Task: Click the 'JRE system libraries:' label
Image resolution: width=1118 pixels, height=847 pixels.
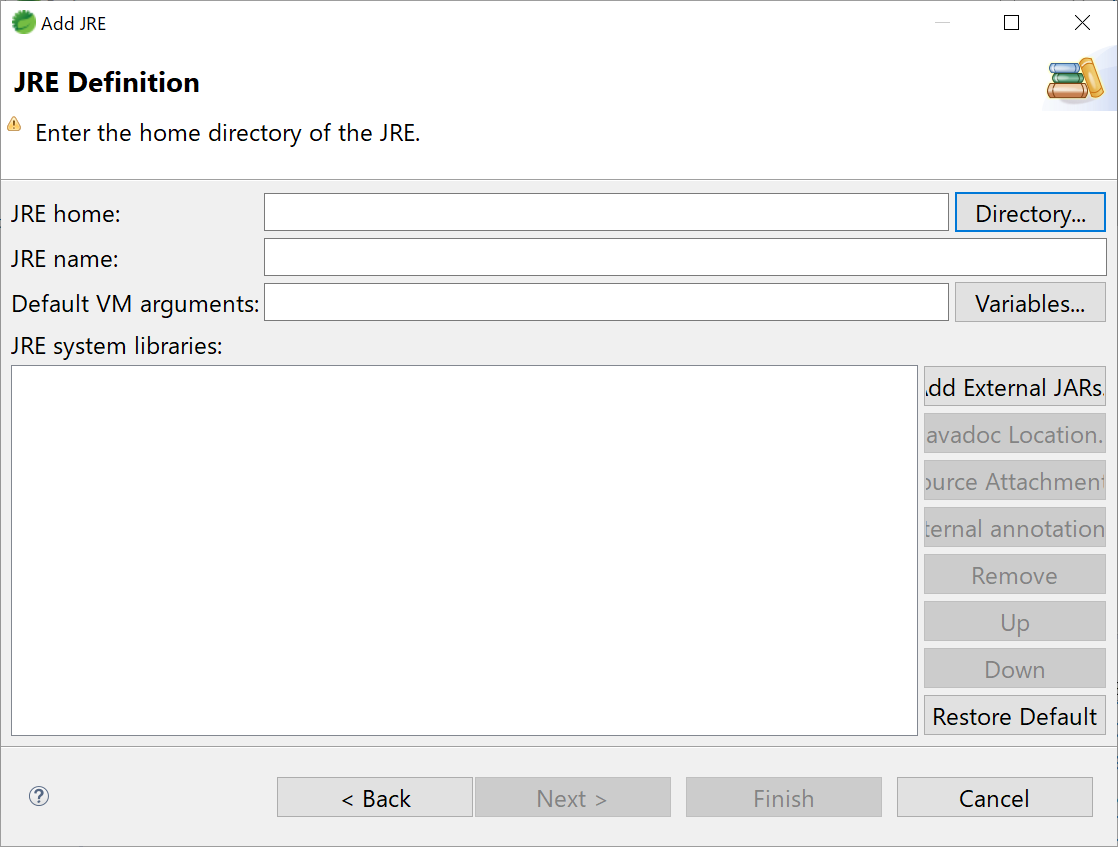Action: [116, 346]
